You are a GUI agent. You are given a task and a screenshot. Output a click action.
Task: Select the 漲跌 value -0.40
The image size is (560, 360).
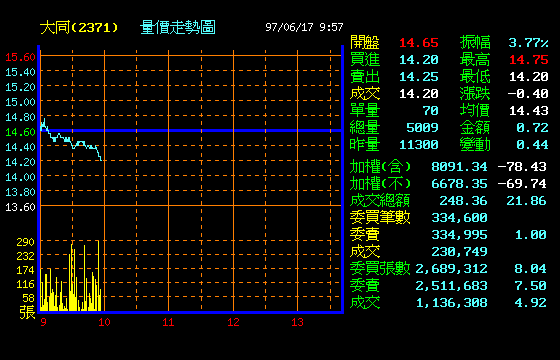[x=528, y=94]
